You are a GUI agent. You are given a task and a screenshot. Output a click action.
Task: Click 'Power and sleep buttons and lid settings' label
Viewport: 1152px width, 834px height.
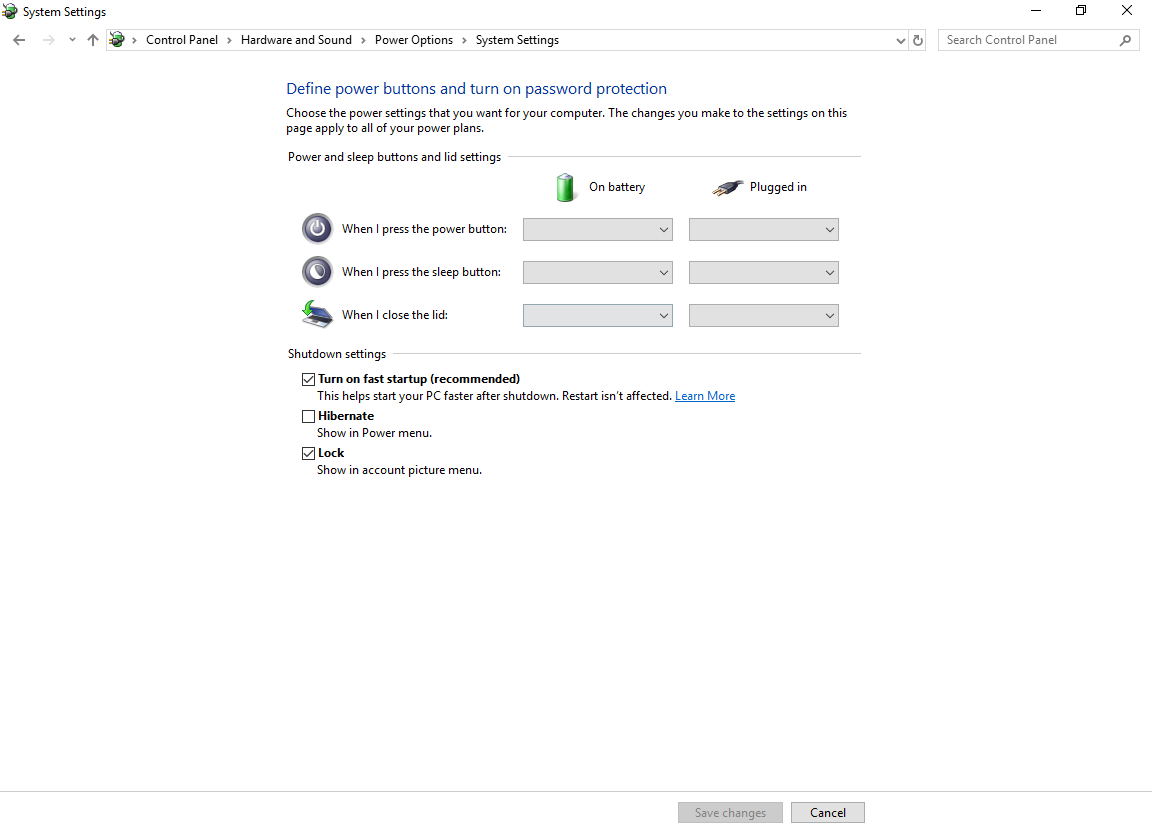click(x=394, y=157)
